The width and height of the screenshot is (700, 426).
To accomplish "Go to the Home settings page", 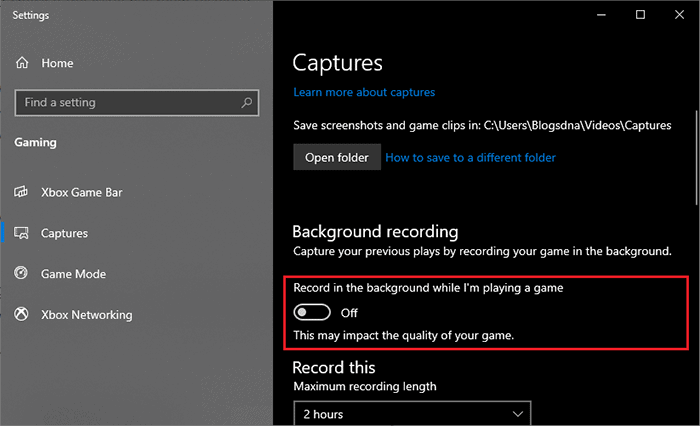I will 57,63.
